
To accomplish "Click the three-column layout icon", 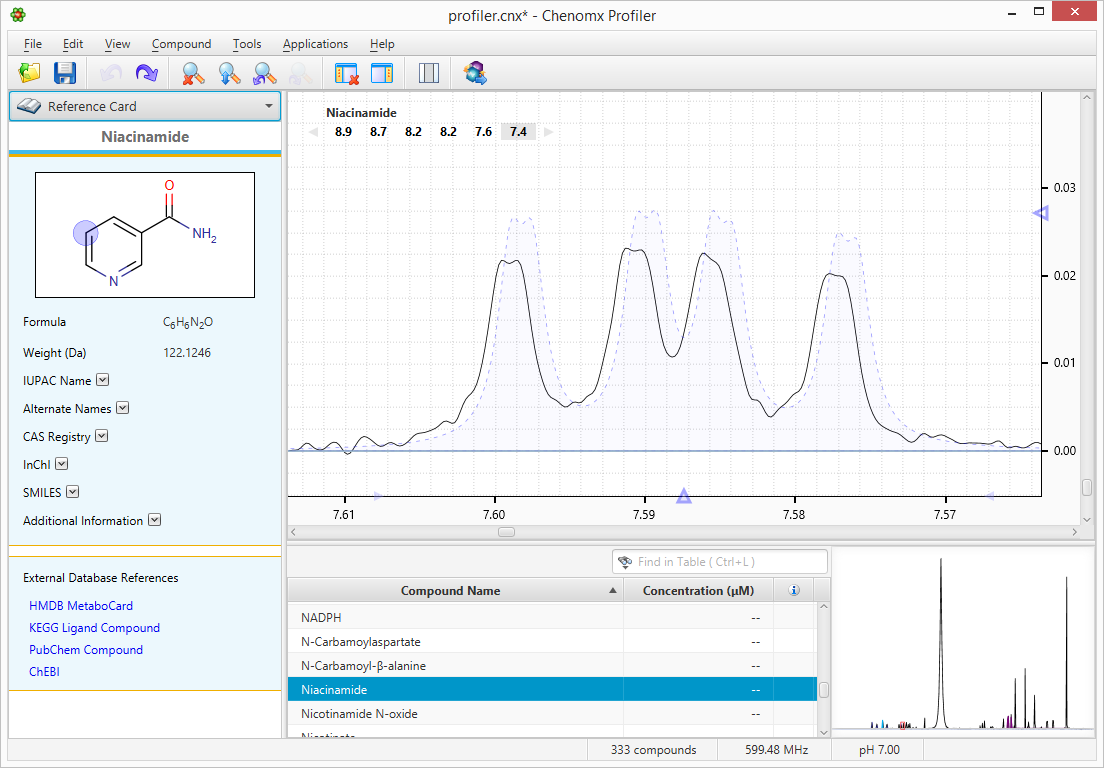I will click(429, 73).
